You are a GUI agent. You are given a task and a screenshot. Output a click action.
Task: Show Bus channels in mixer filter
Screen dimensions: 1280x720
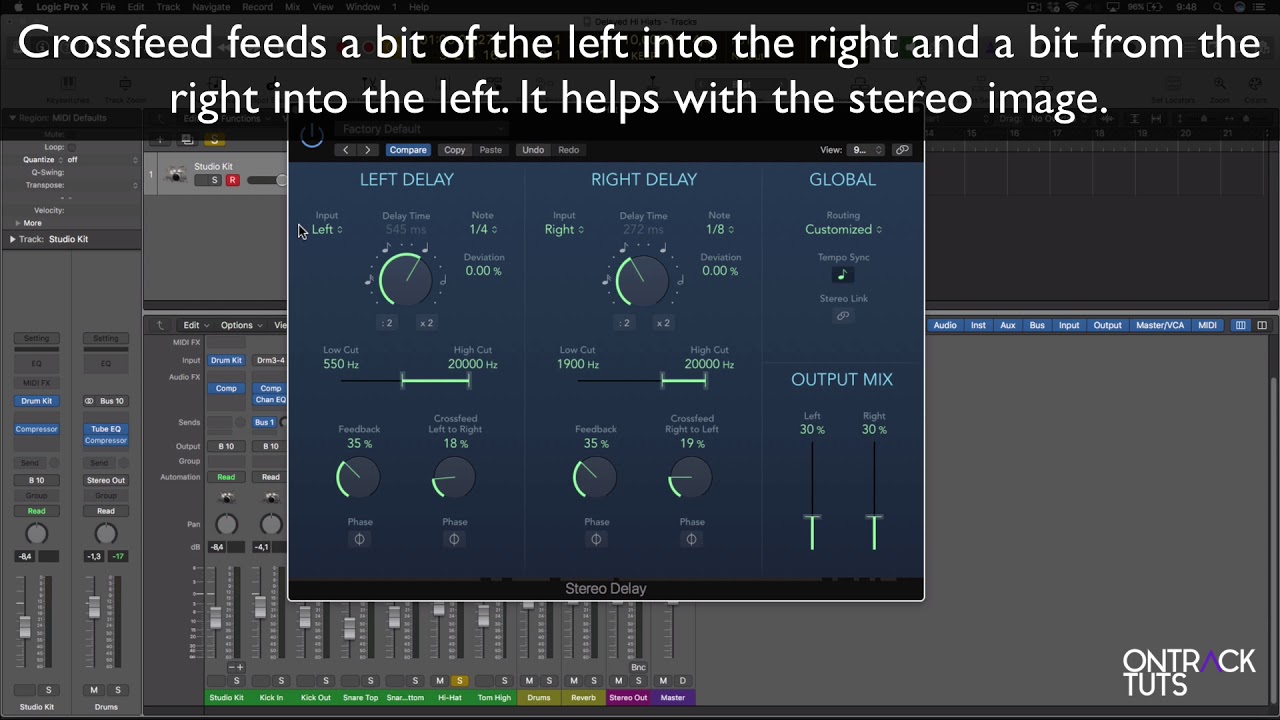pyautogui.click(x=1037, y=325)
